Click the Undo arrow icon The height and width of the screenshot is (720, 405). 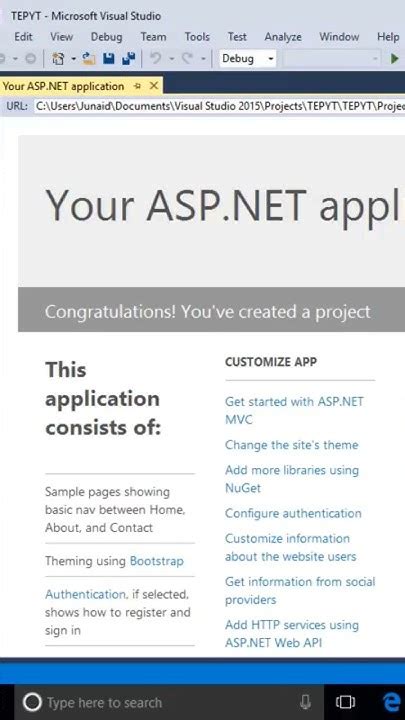(x=156, y=59)
